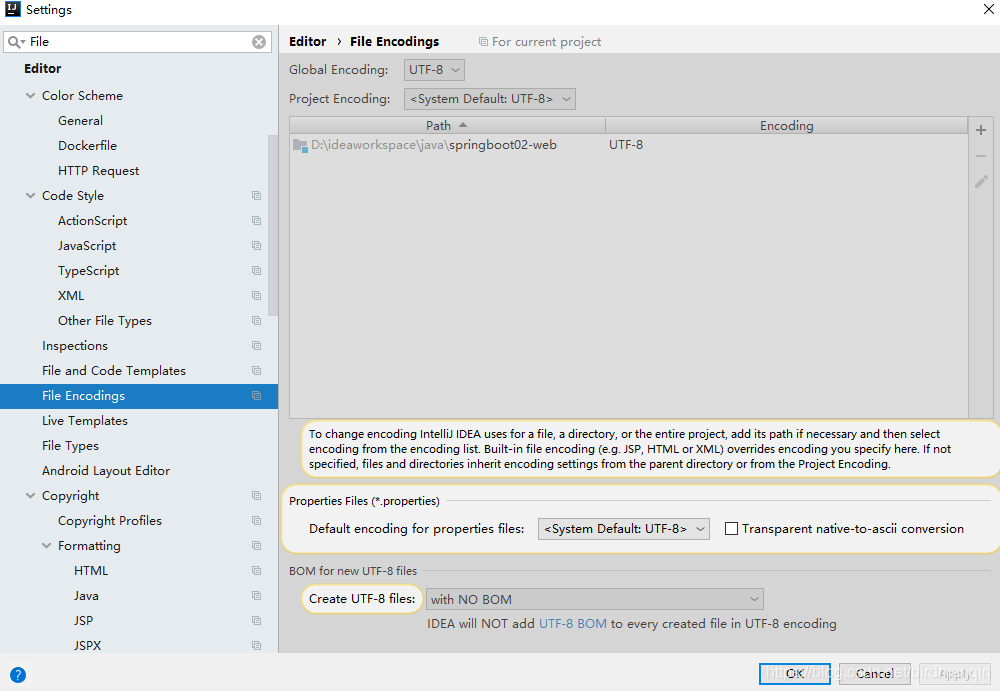This screenshot has height=691, width=1000.
Task: Click project-level icon beside Other File Types
Action: pos(256,320)
